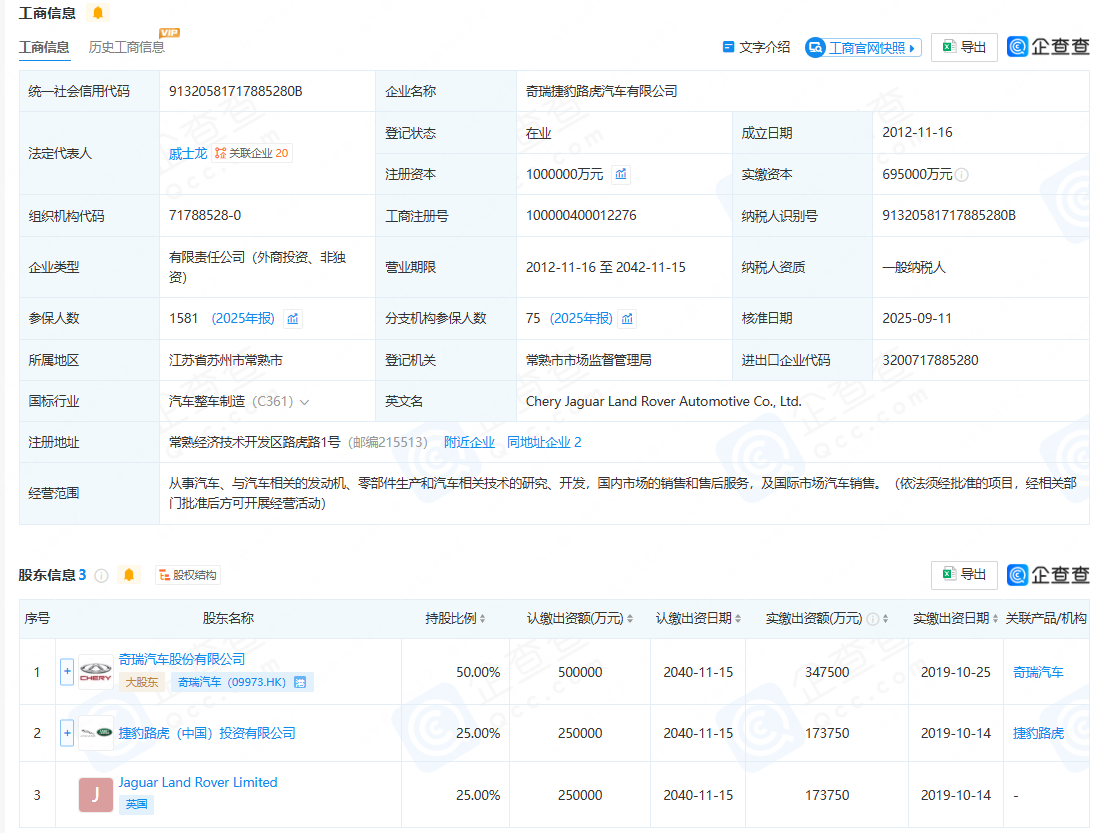Open chart icon beside 分支机构参保人数 75
The width and height of the screenshot is (1094, 833).
pos(627,319)
